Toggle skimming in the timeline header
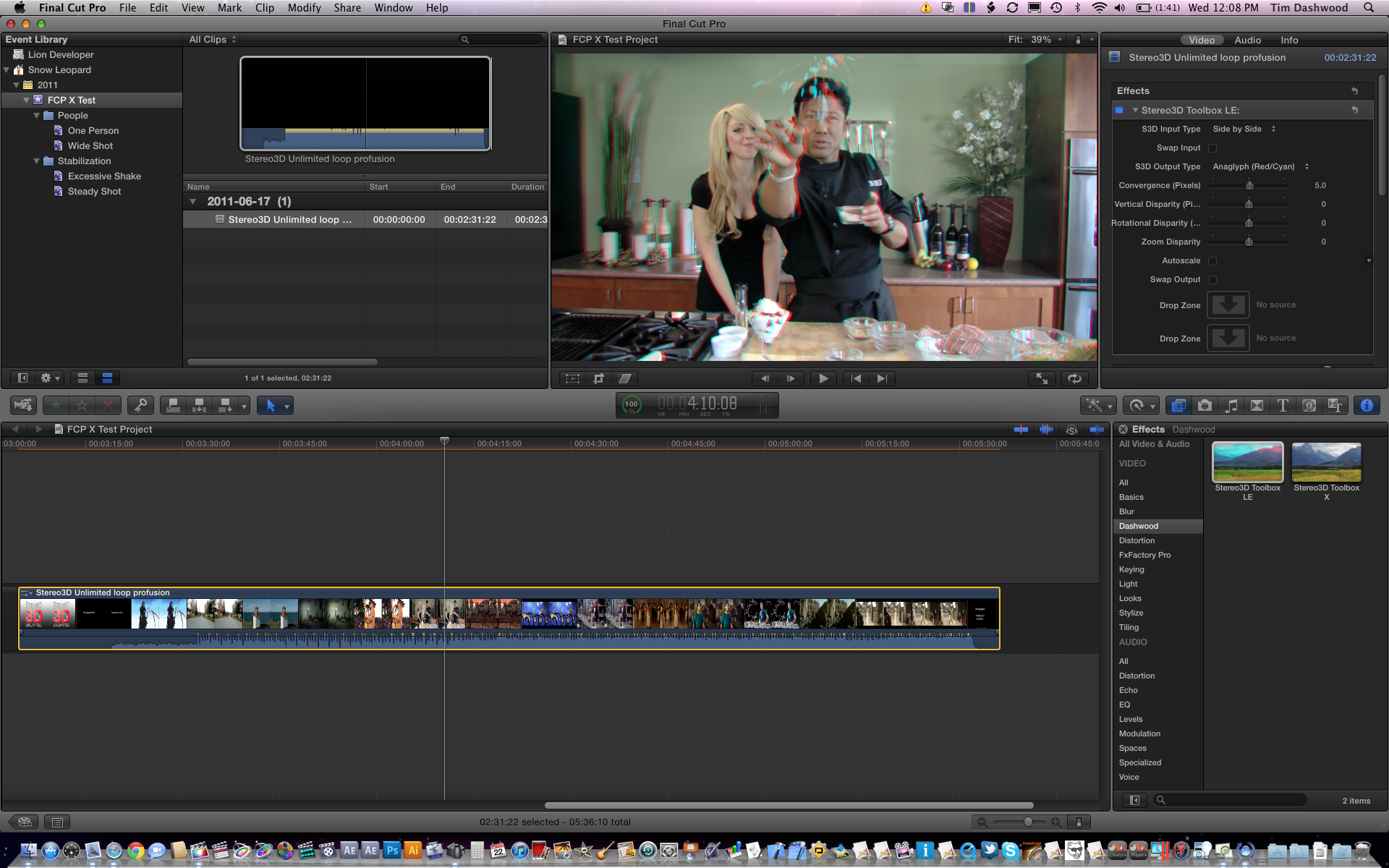 [x=1021, y=429]
